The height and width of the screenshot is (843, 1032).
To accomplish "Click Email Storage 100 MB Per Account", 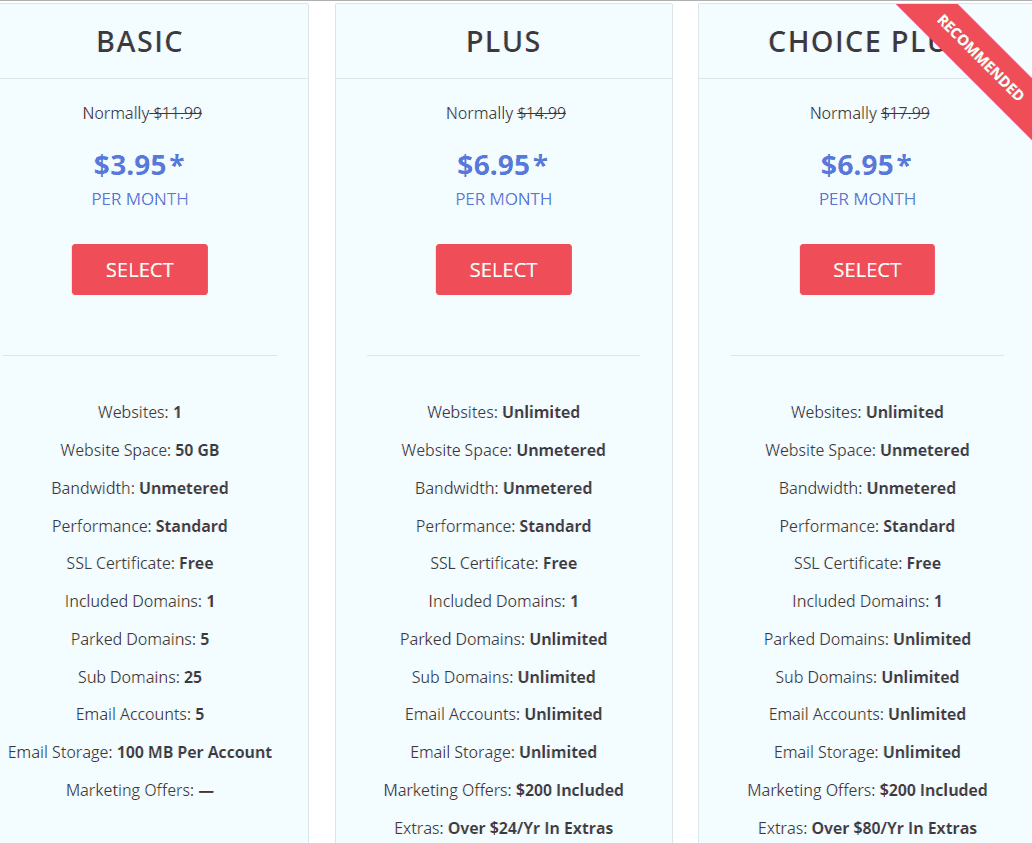I will (x=140, y=752).
